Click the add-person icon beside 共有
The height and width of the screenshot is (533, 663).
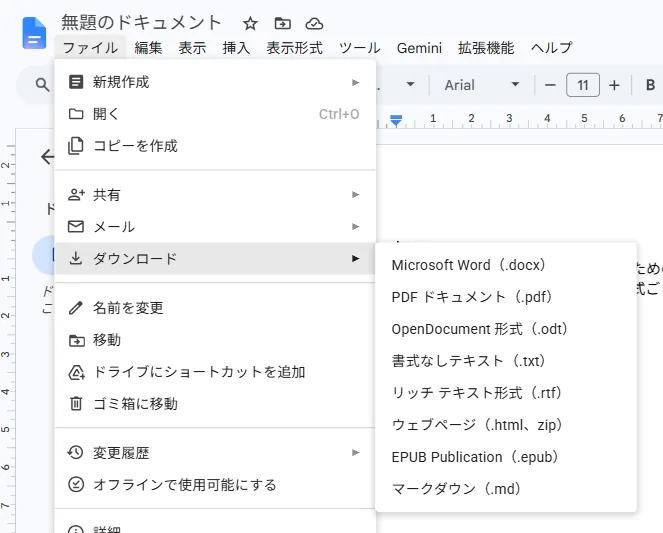(76, 195)
